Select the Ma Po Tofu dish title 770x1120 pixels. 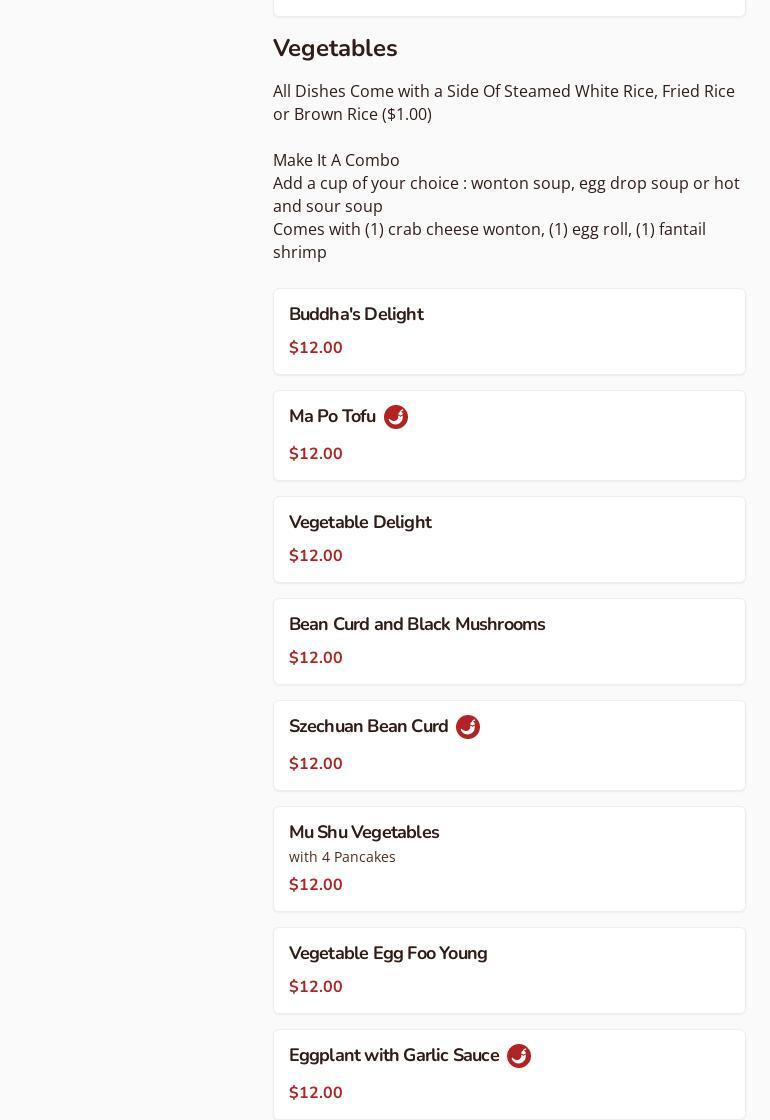pos(332,416)
